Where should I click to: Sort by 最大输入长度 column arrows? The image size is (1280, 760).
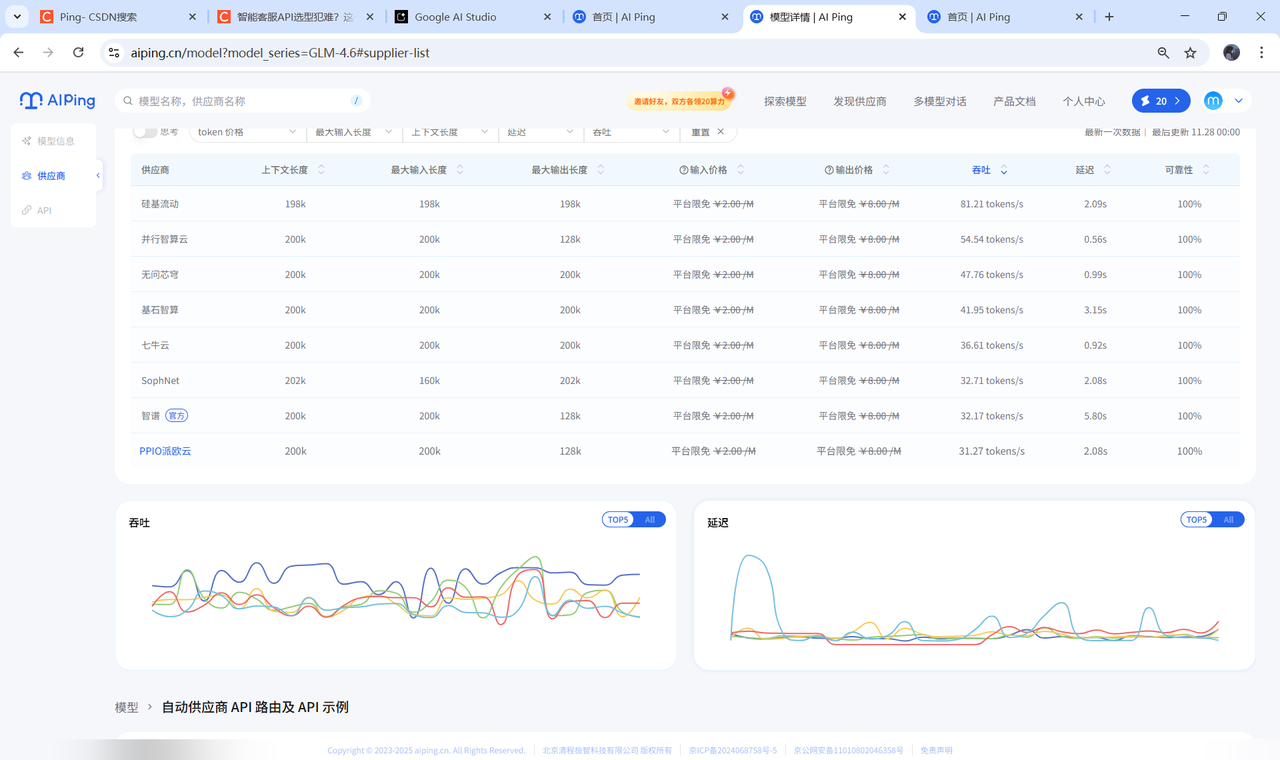click(460, 170)
